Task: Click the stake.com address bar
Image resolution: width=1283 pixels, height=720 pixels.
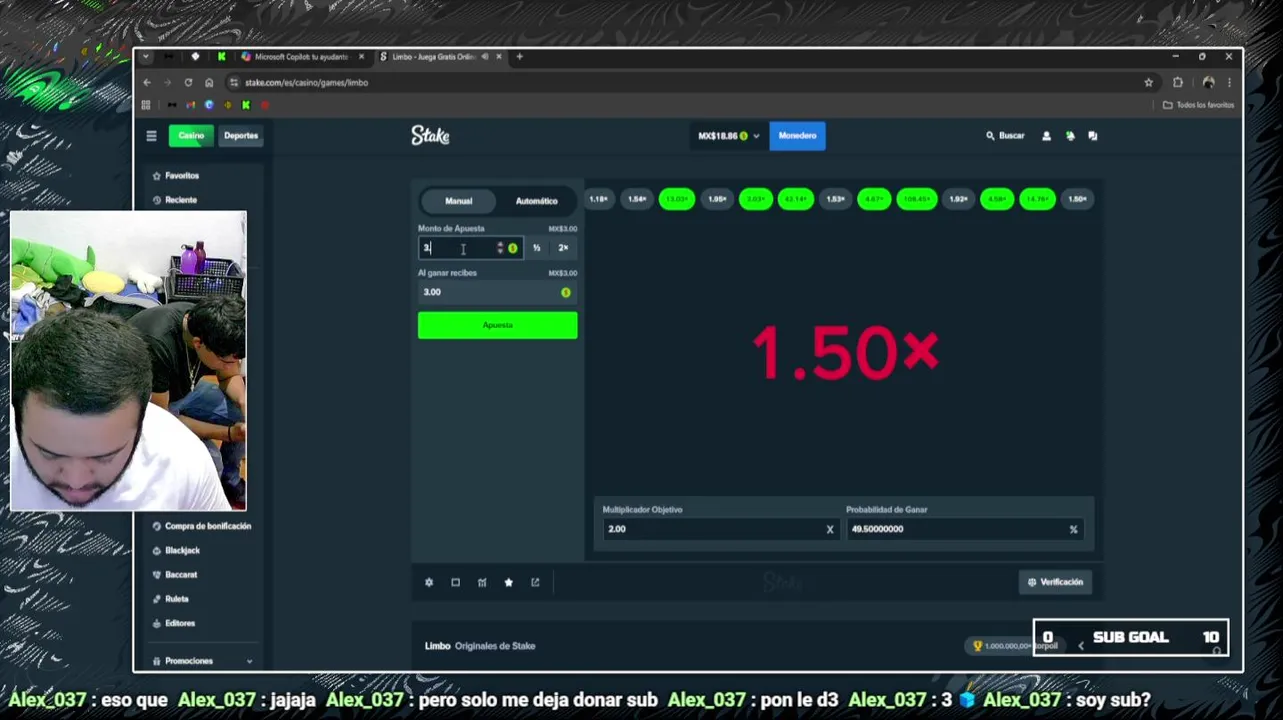Action: tap(690, 83)
